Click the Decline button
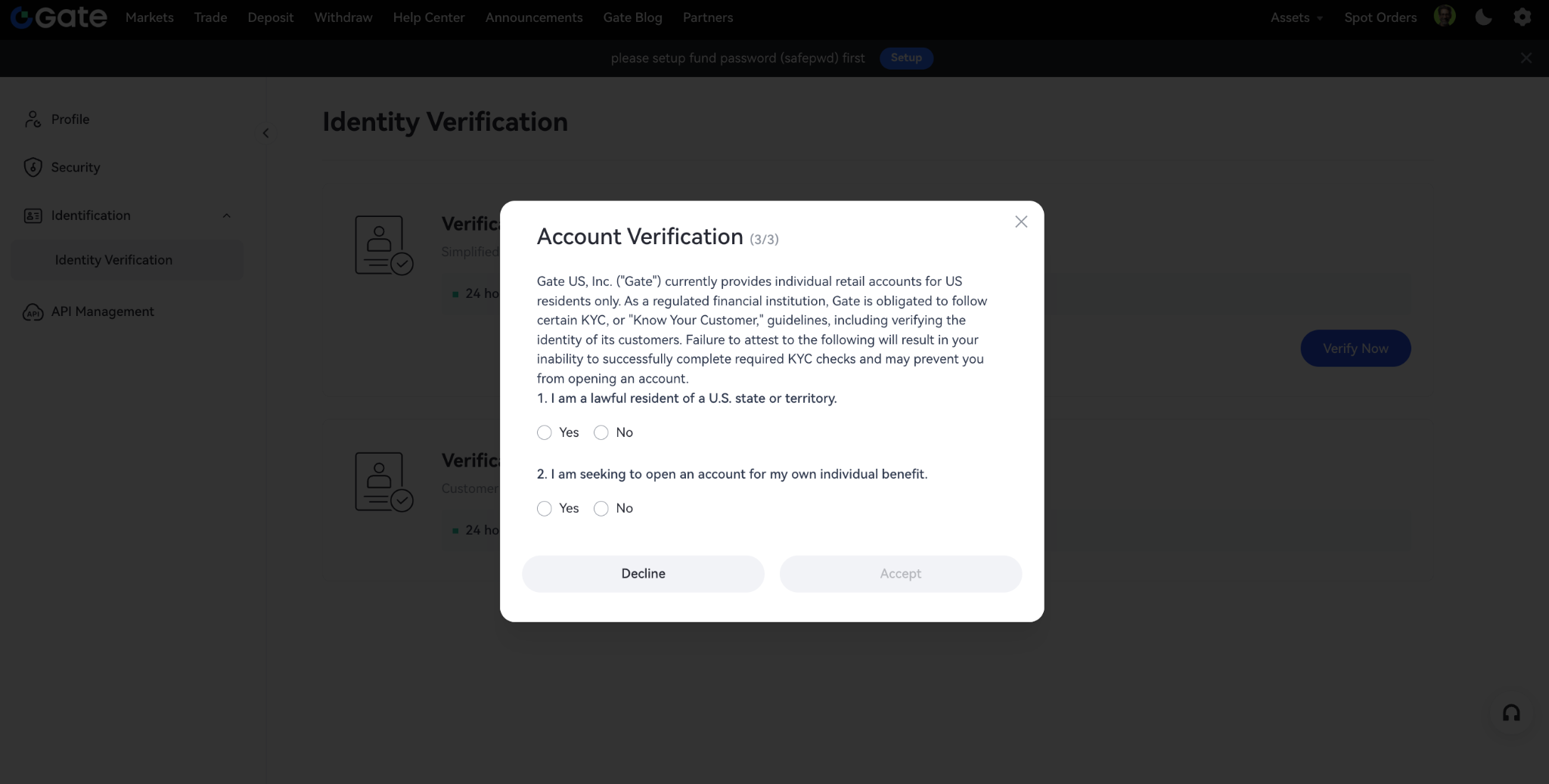This screenshot has width=1549, height=784. click(x=643, y=574)
